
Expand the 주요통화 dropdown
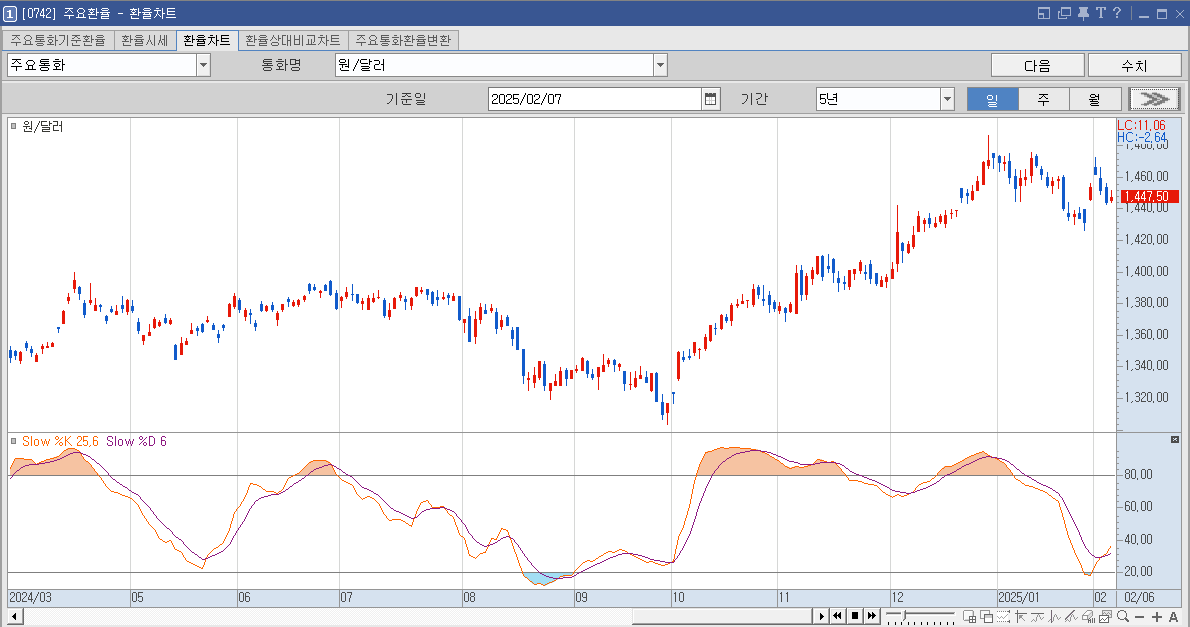pyautogui.click(x=203, y=65)
